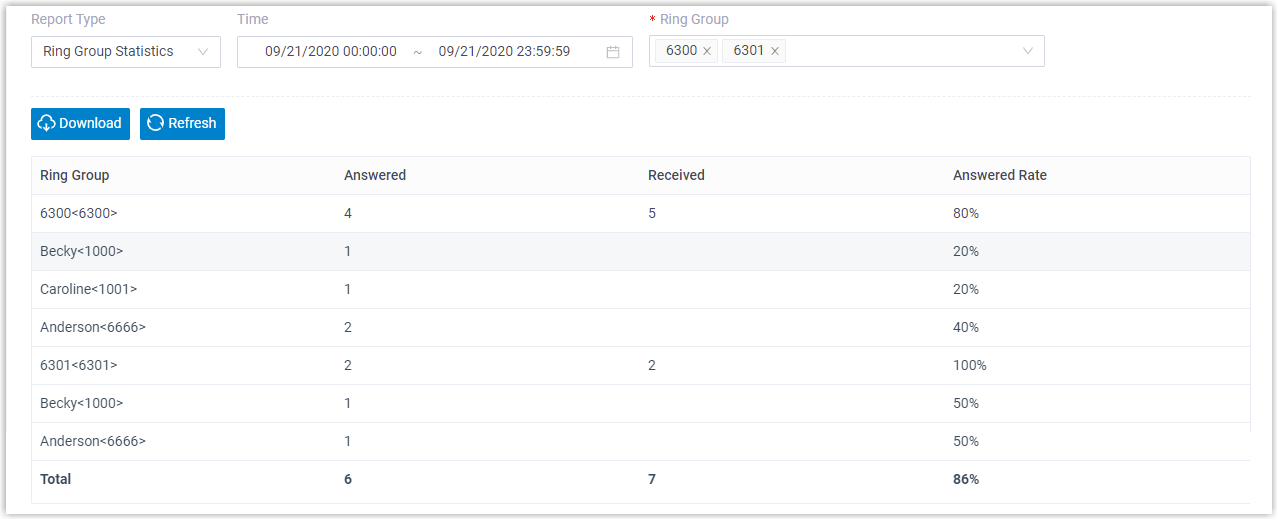This screenshot has height=520, width=1278.
Task: Click the Ring Group column header
Action: click(75, 176)
